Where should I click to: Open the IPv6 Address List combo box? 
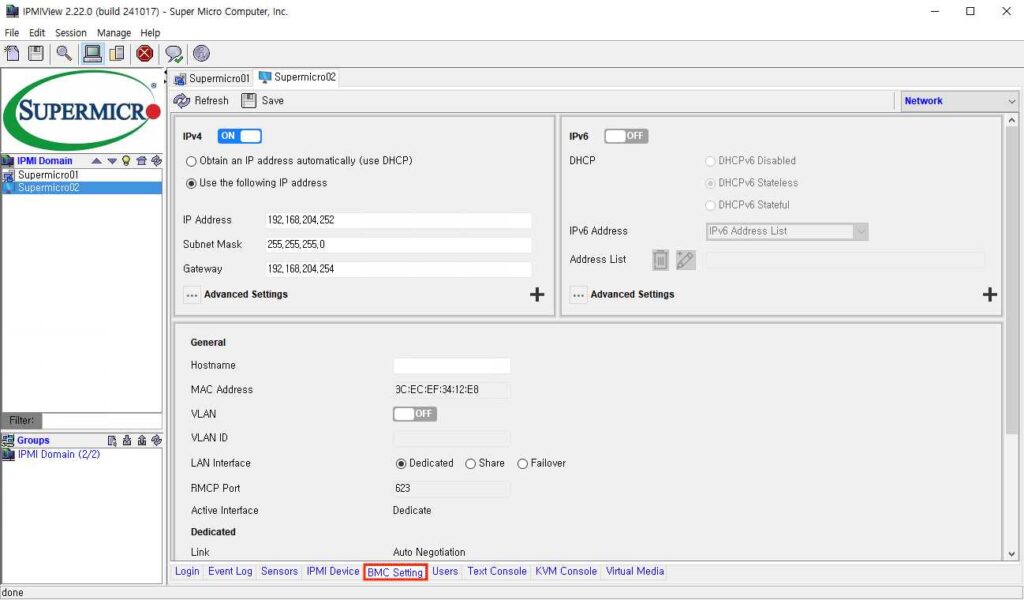click(x=787, y=231)
